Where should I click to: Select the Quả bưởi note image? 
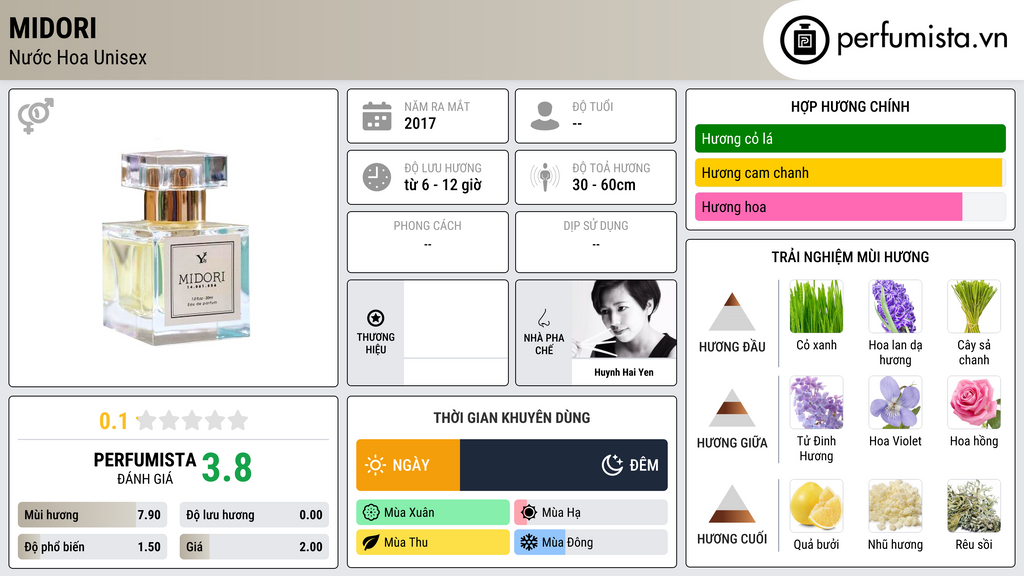click(x=816, y=505)
